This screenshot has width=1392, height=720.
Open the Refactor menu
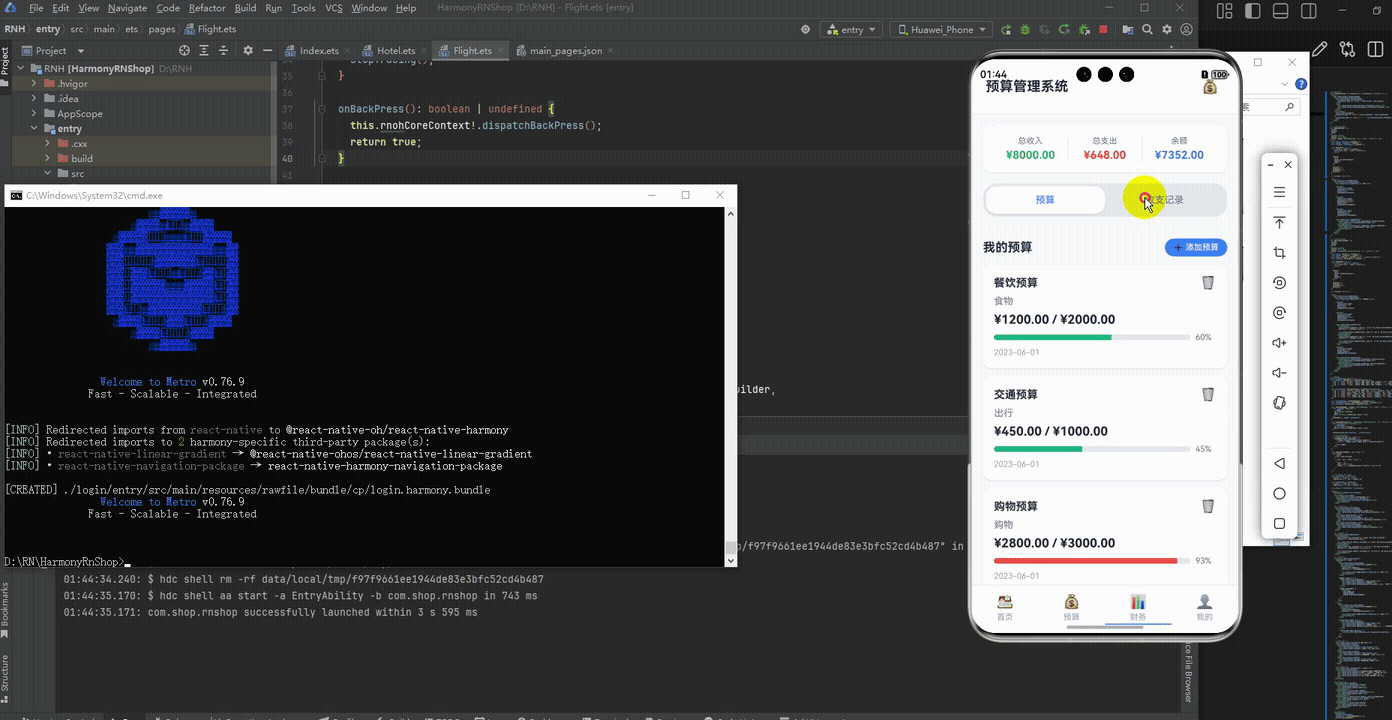pos(207,8)
